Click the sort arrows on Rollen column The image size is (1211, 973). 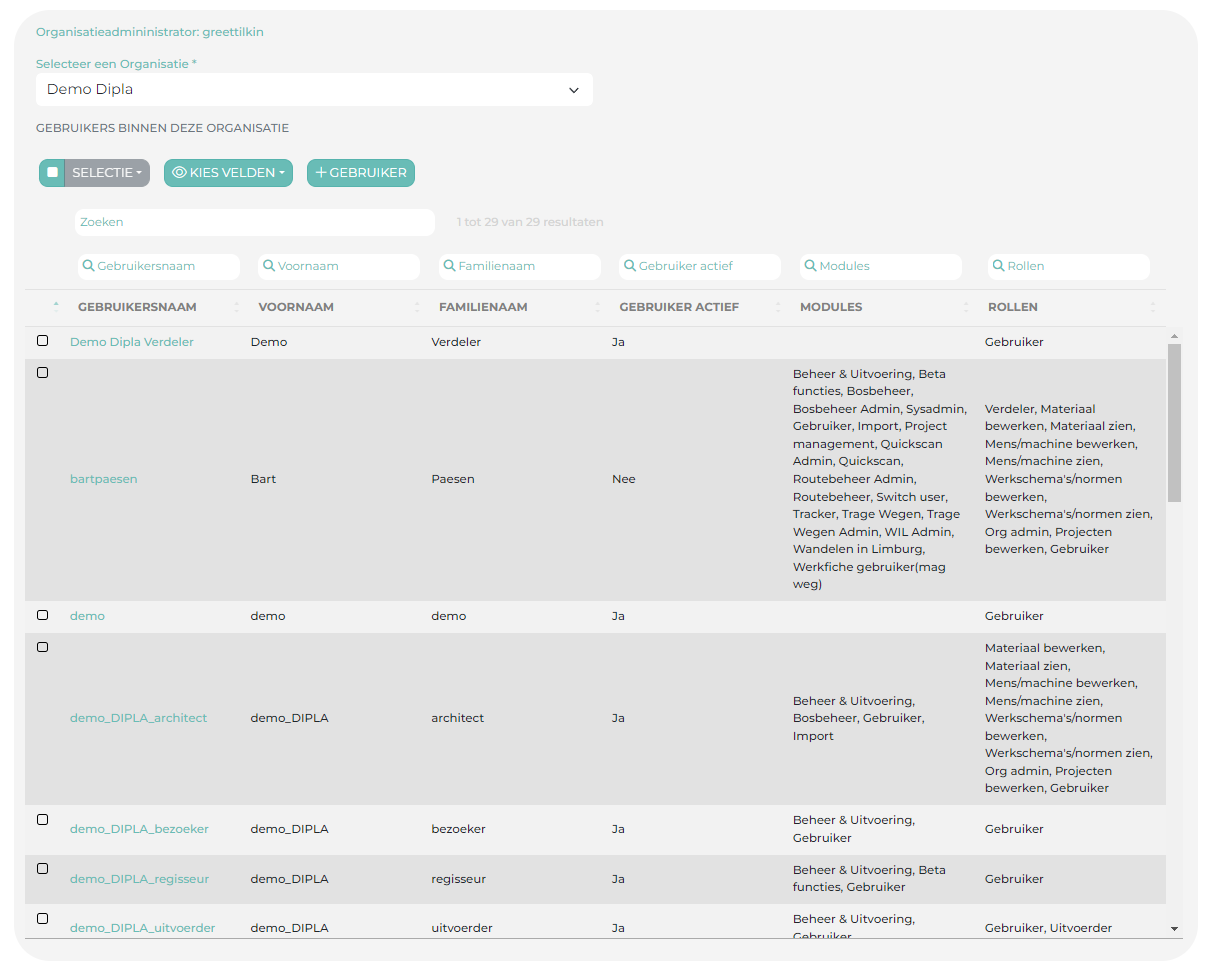pyautogui.click(x=1152, y=307)
